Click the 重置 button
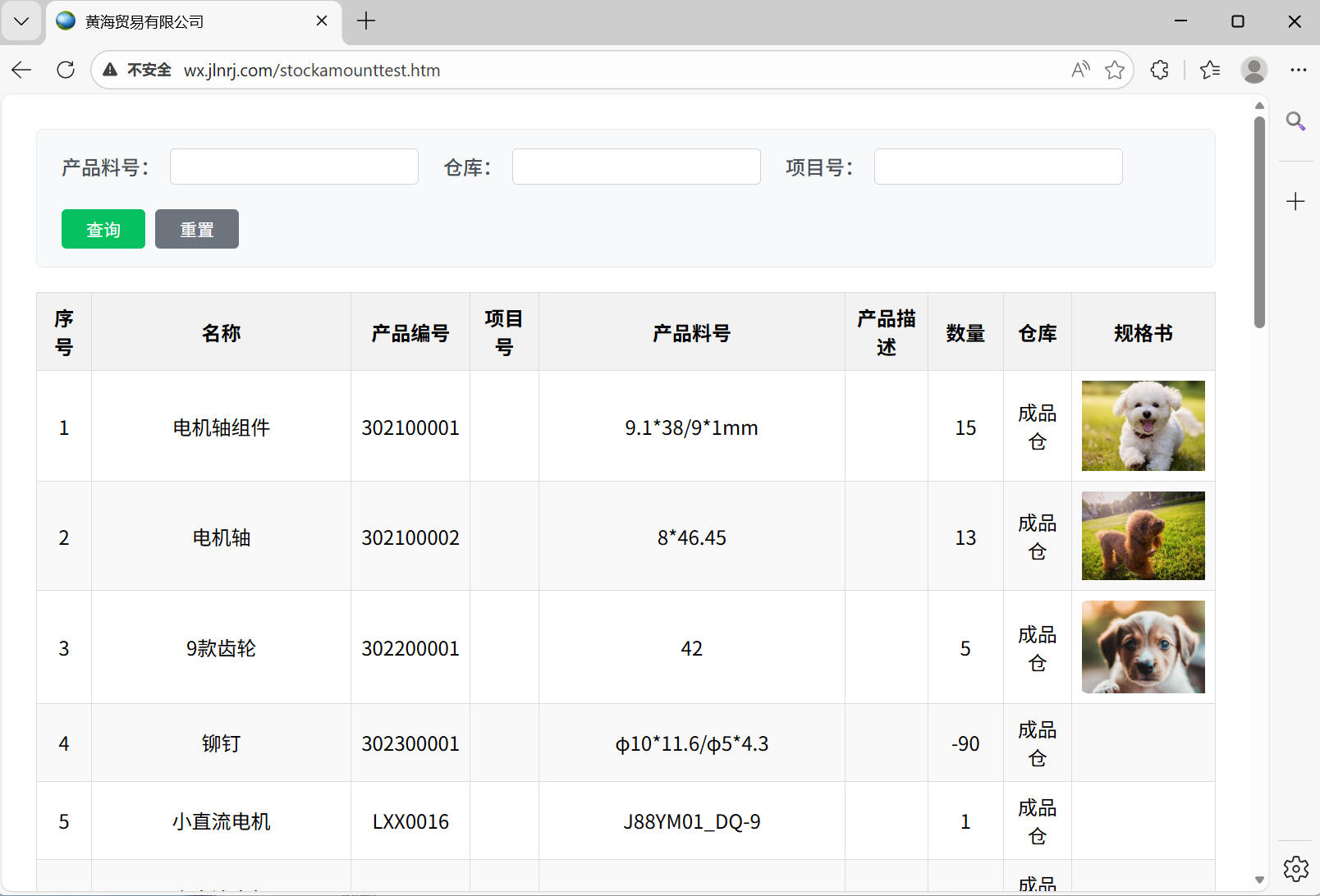 pyautogui.click(x=197, y=229)
